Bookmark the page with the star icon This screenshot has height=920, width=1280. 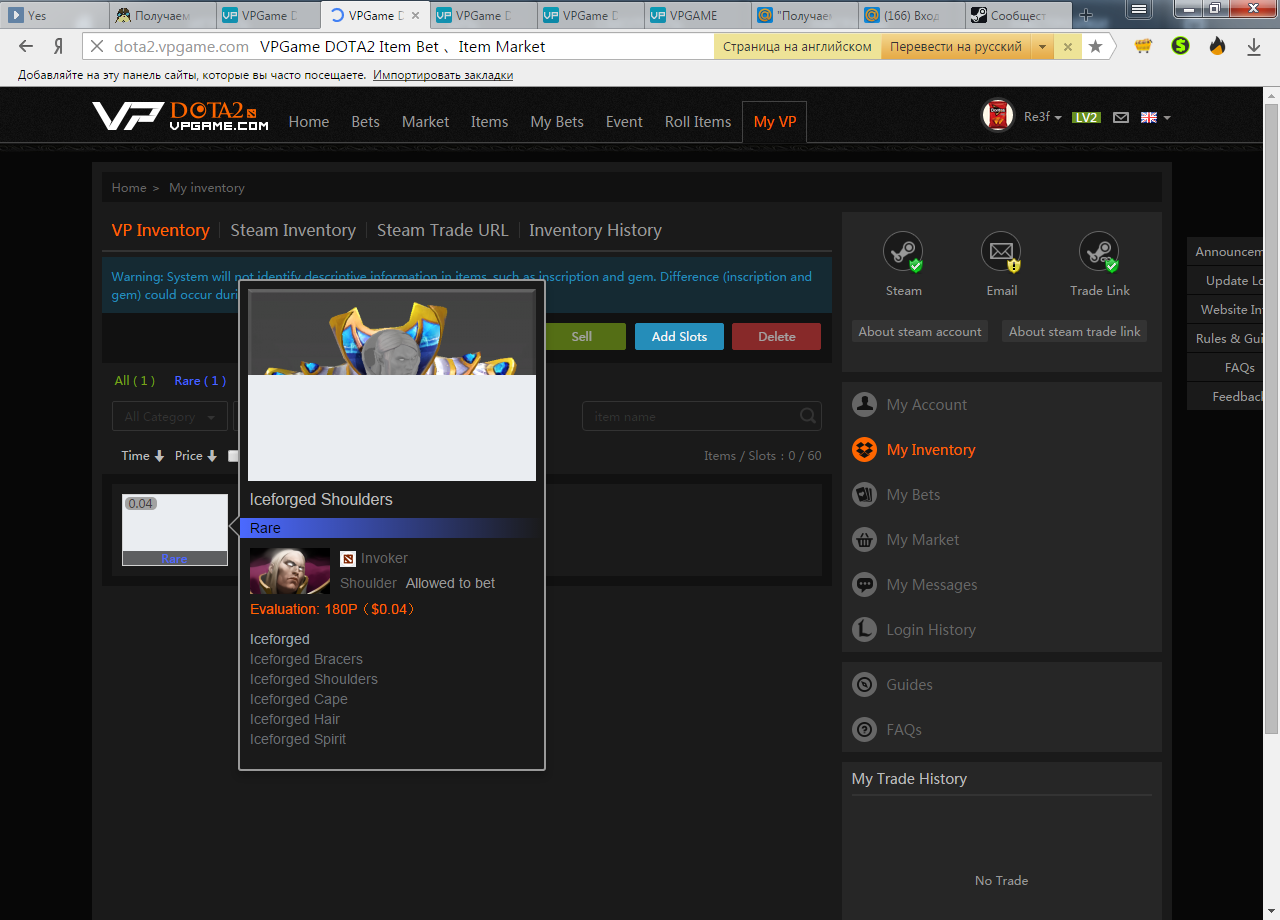[x=1095, y=46]
